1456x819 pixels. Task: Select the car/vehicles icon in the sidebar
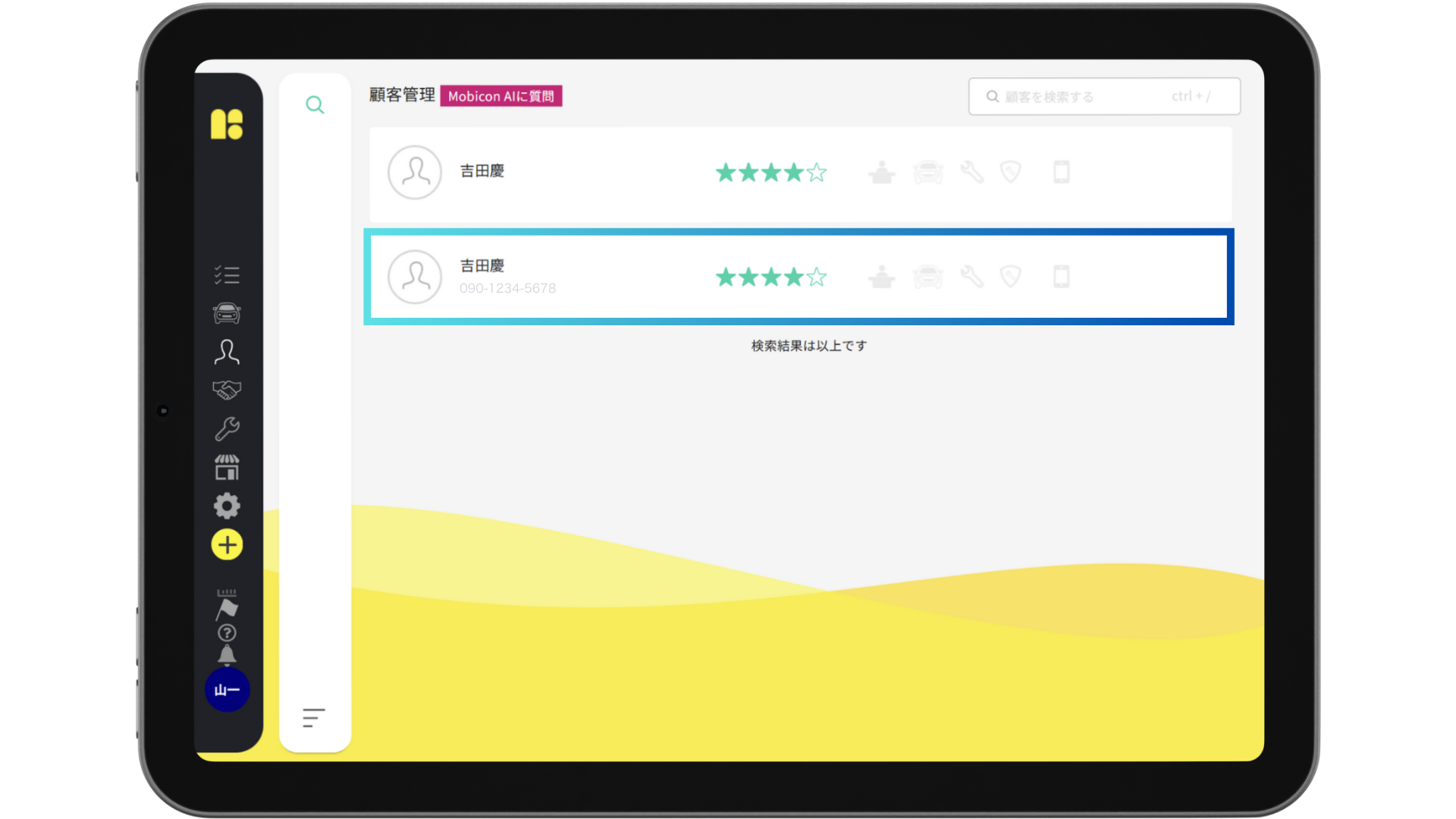[227, 313]
